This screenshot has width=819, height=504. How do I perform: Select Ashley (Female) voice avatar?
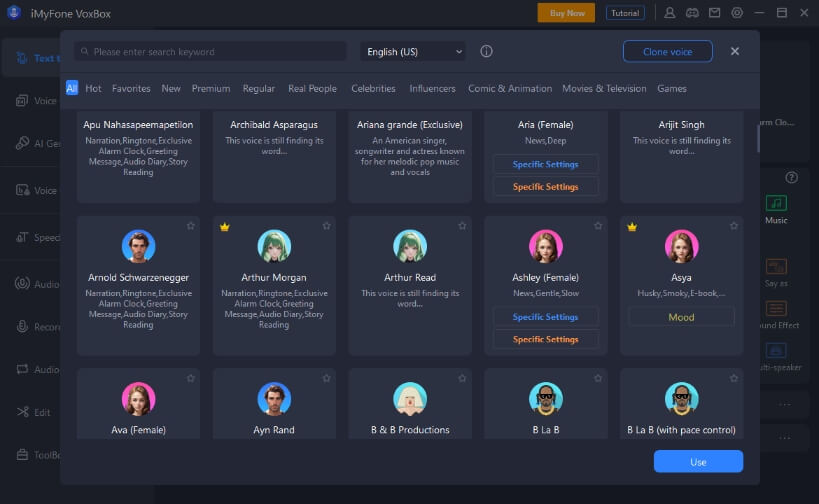546,246
